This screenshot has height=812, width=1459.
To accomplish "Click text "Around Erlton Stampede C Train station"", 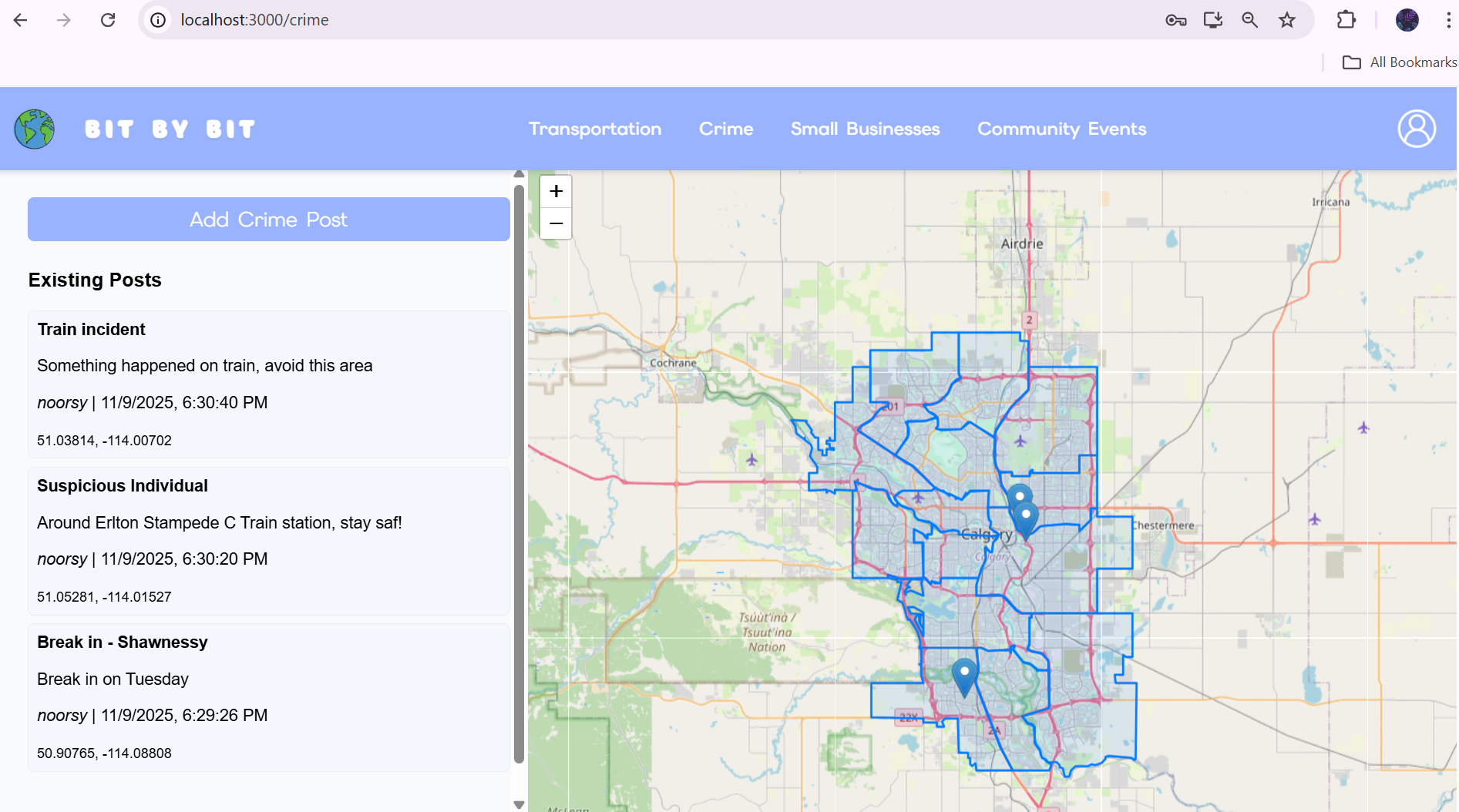I will click(x=187, y=523).
